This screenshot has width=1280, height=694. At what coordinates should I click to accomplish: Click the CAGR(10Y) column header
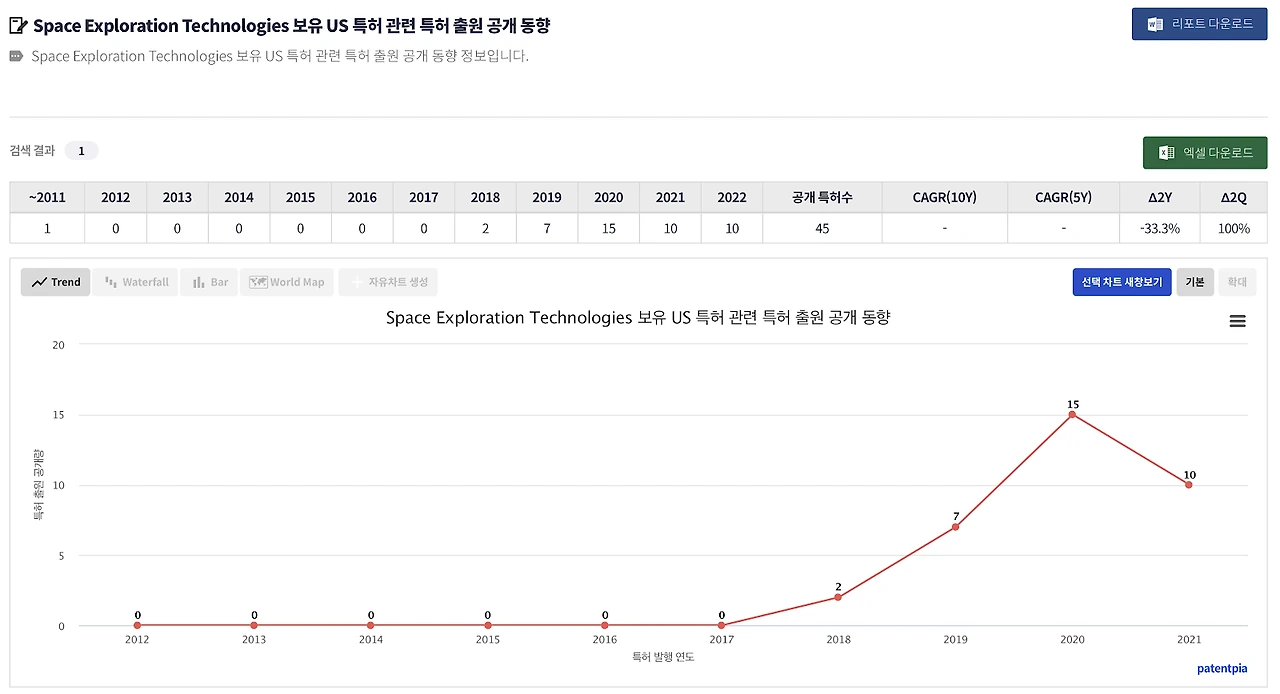(946, 198)
